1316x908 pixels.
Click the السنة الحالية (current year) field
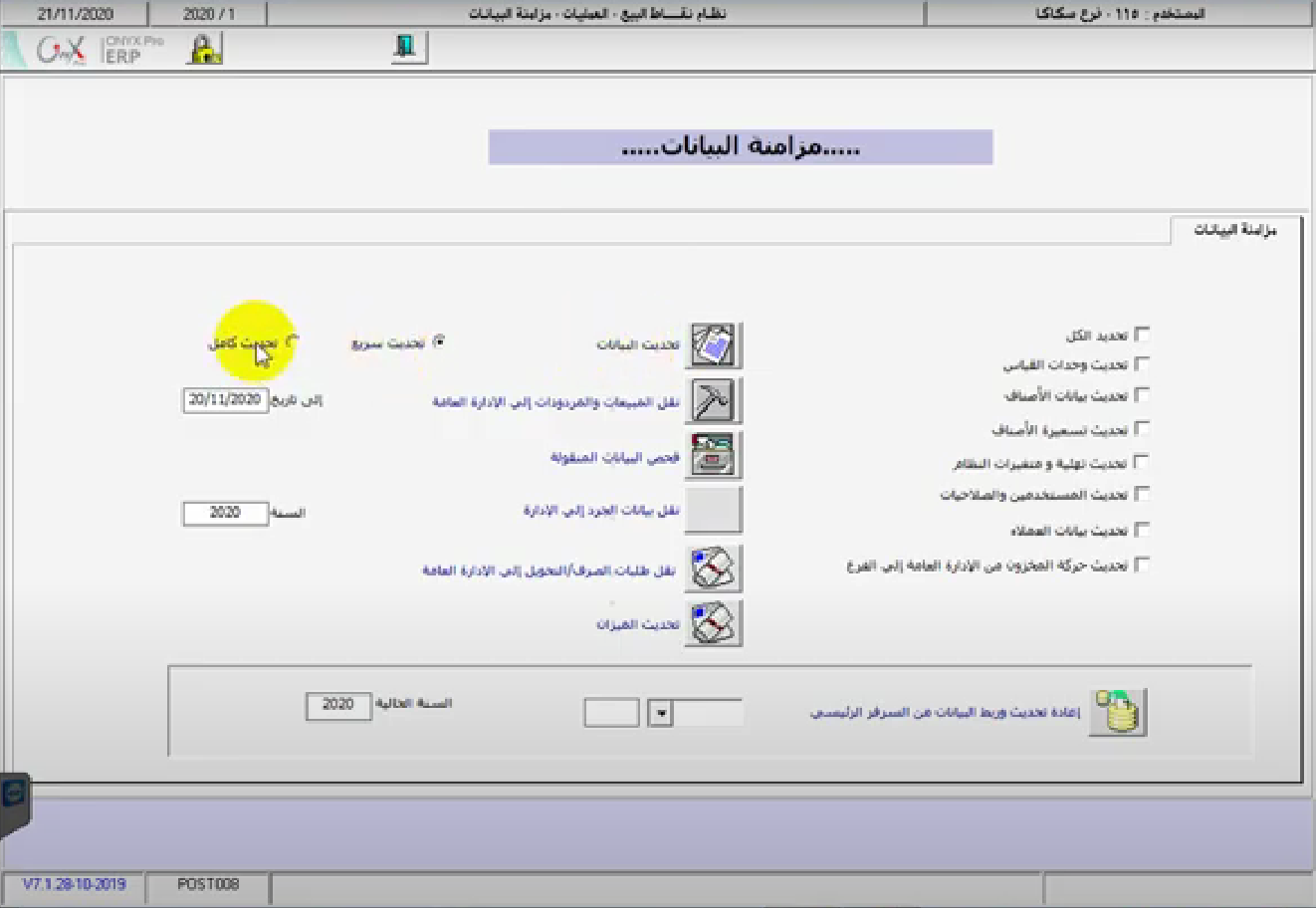[x=337, y=705]
